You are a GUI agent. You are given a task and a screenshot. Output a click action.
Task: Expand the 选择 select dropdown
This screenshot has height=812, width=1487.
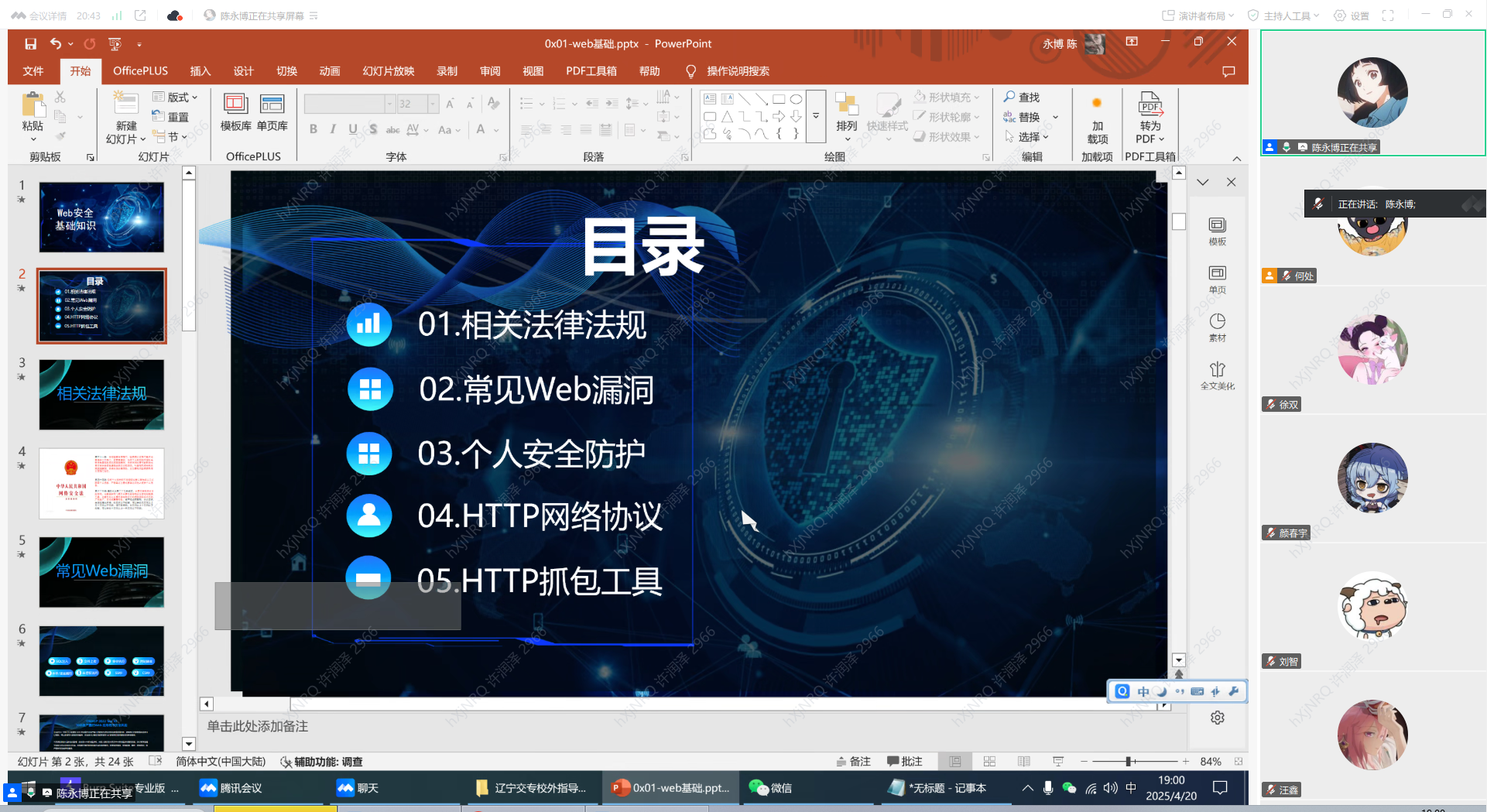click(x=1027, y=137)
